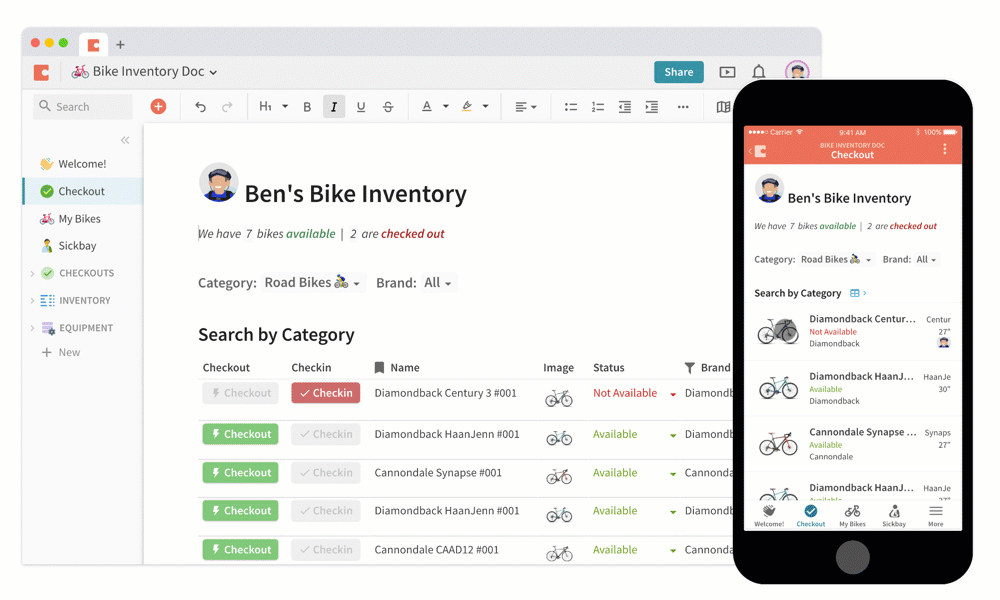This screenshot has width=1000, height=600.
Task: Click the Share button
Action: 678,72
